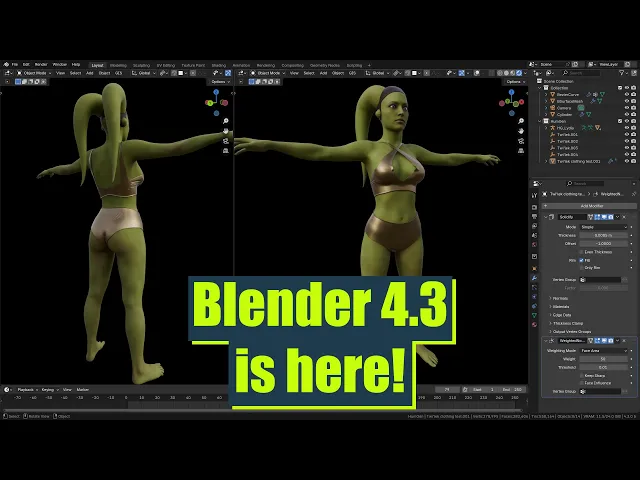Image resolution: width=640 pixels, height=480 pixels.
Task: Expand the Thickness Clamp subpanel
Action: 567,323
